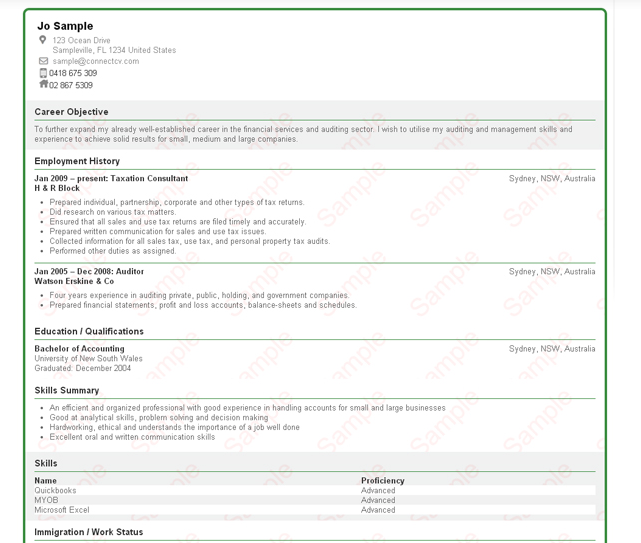Click the Skills Summary heading

point(67,390)
